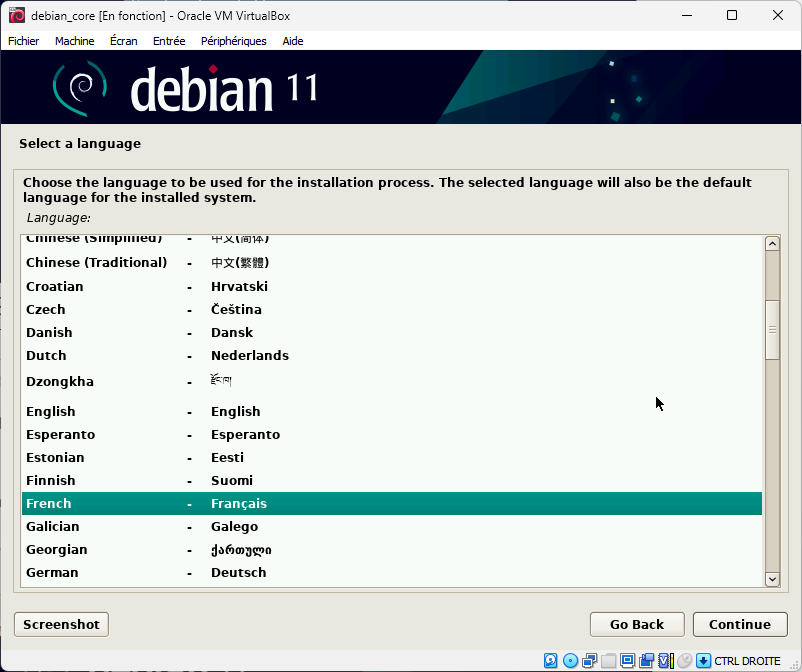The height and width of the screenshot is (672, 802).
Task: Click the language list scroll down arrow
Action: [x=772, y=579]
